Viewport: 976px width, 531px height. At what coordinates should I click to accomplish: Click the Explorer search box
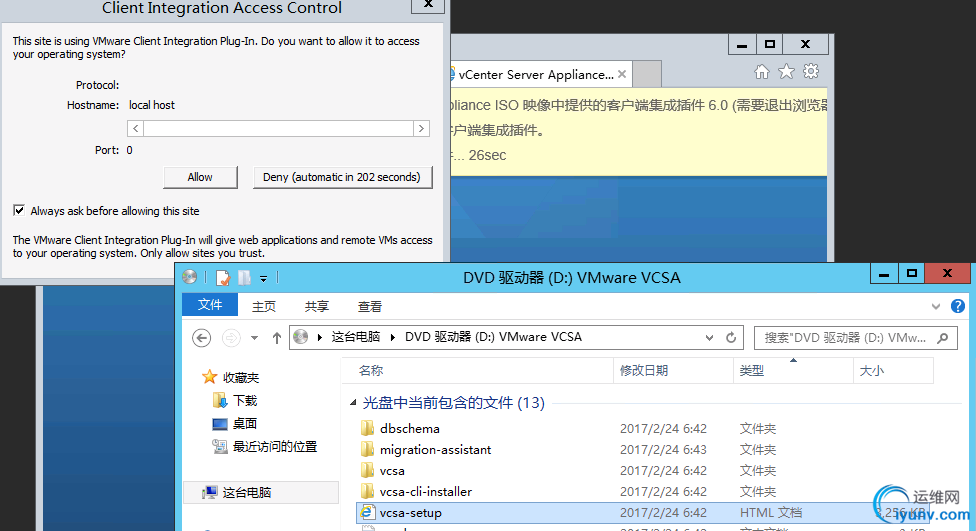(x=855, y=338)
